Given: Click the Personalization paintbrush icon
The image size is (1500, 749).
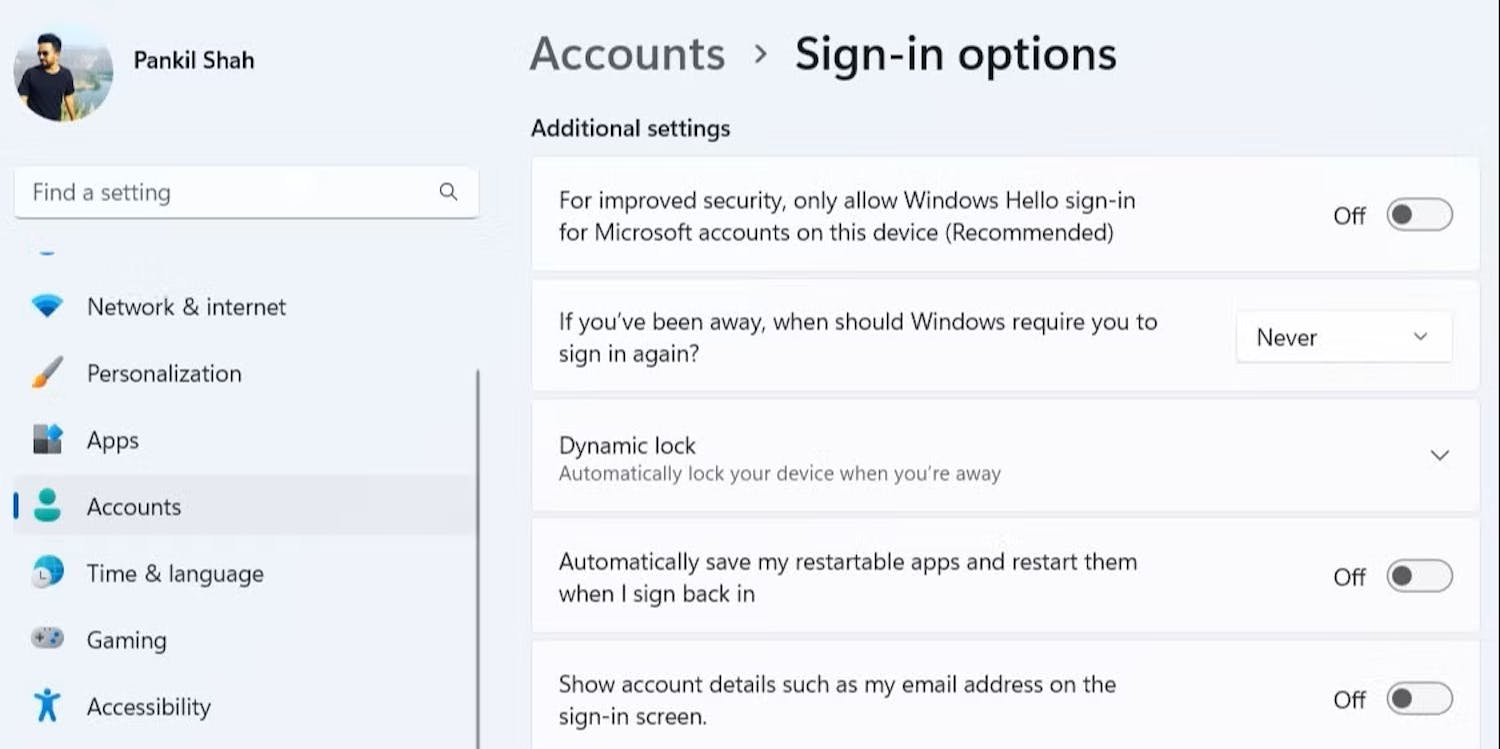Looking at the screenshot, I should pyautogui.click(x=45, y=373).
